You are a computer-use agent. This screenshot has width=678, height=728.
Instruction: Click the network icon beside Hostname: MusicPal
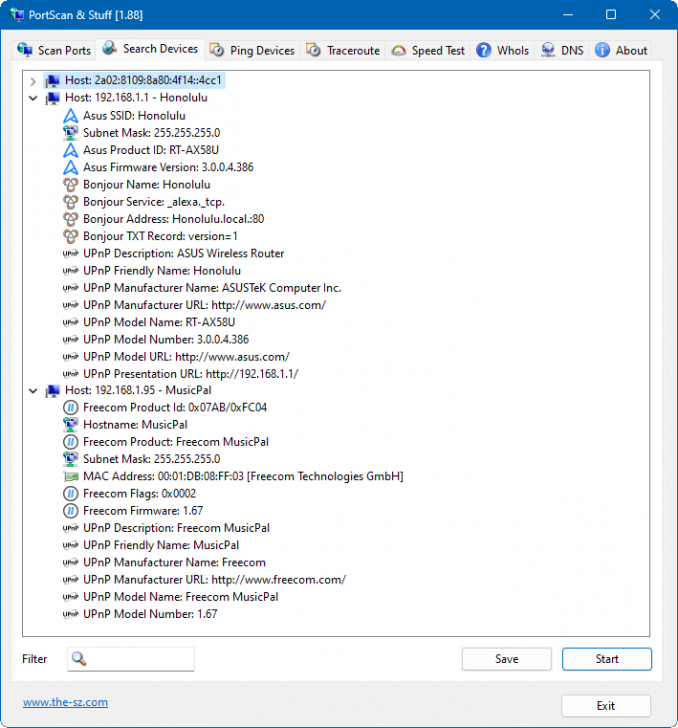[x=70, y=424]
